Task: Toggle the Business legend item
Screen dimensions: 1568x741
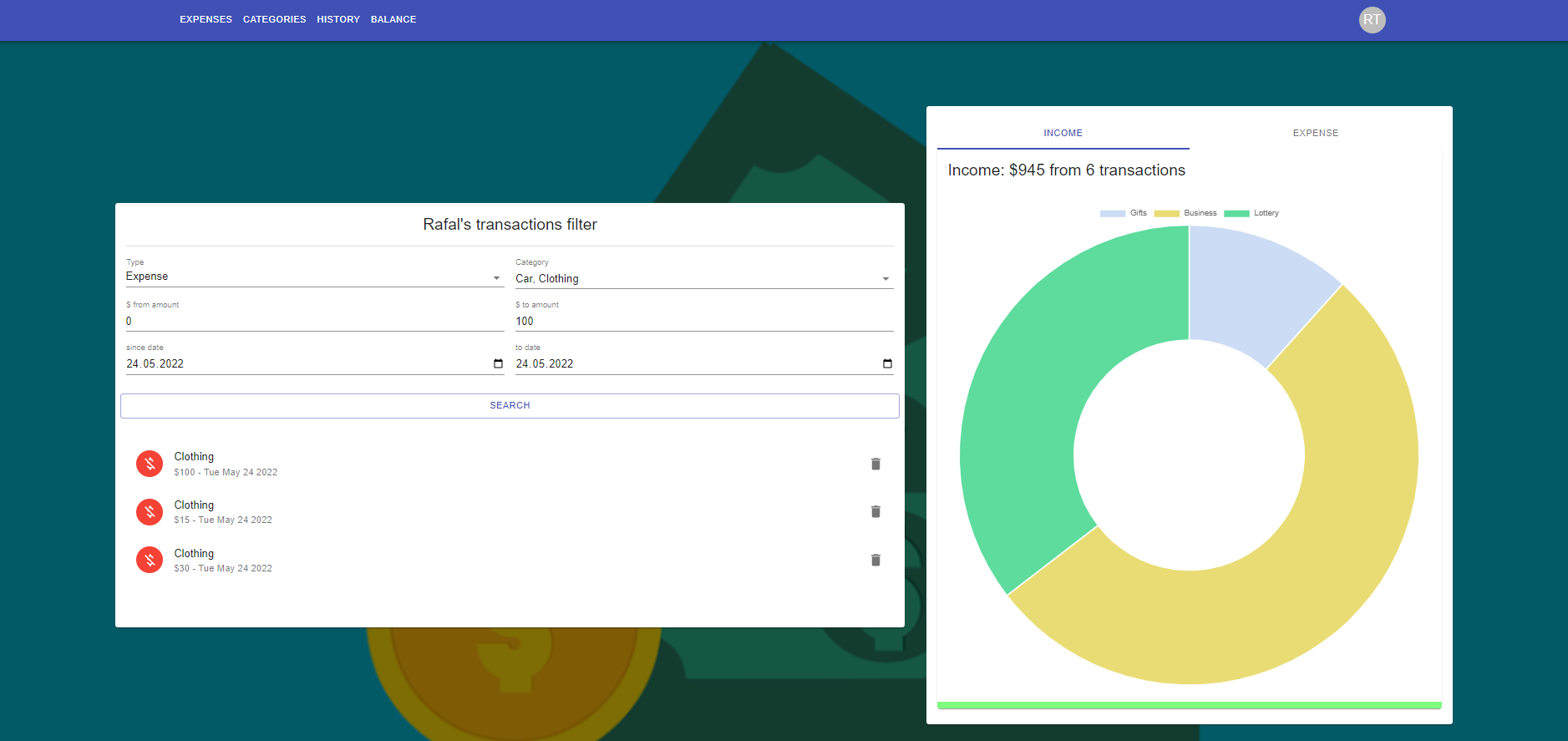Action: (1185, 213)
